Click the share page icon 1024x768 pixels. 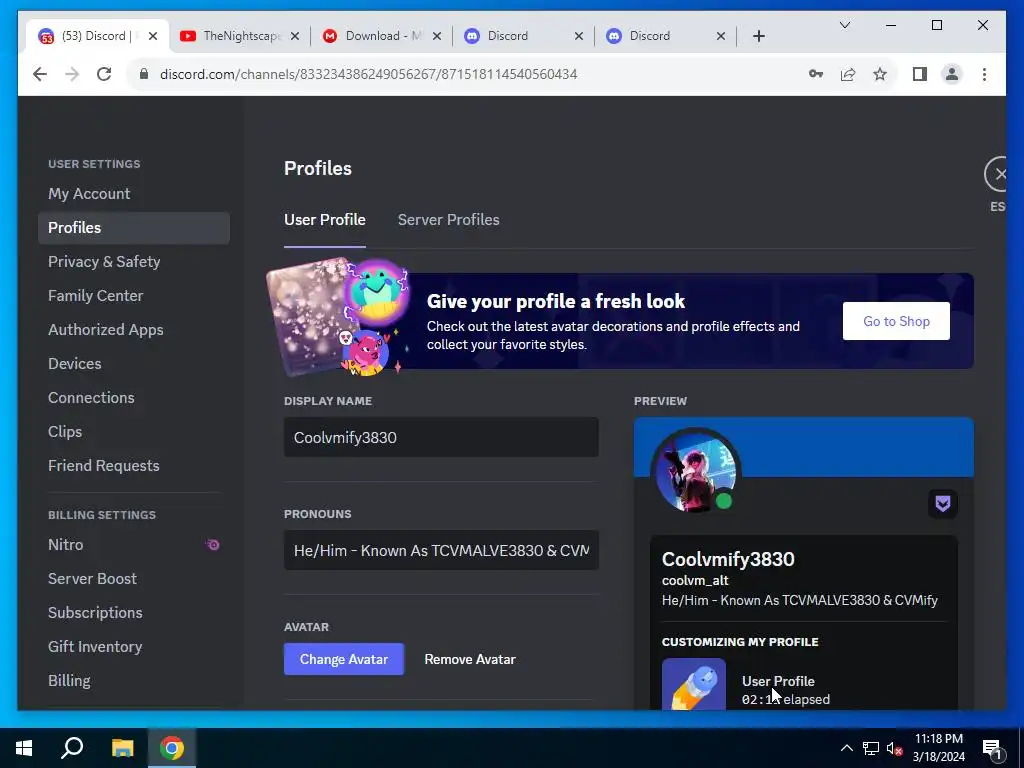pos(848,74)
